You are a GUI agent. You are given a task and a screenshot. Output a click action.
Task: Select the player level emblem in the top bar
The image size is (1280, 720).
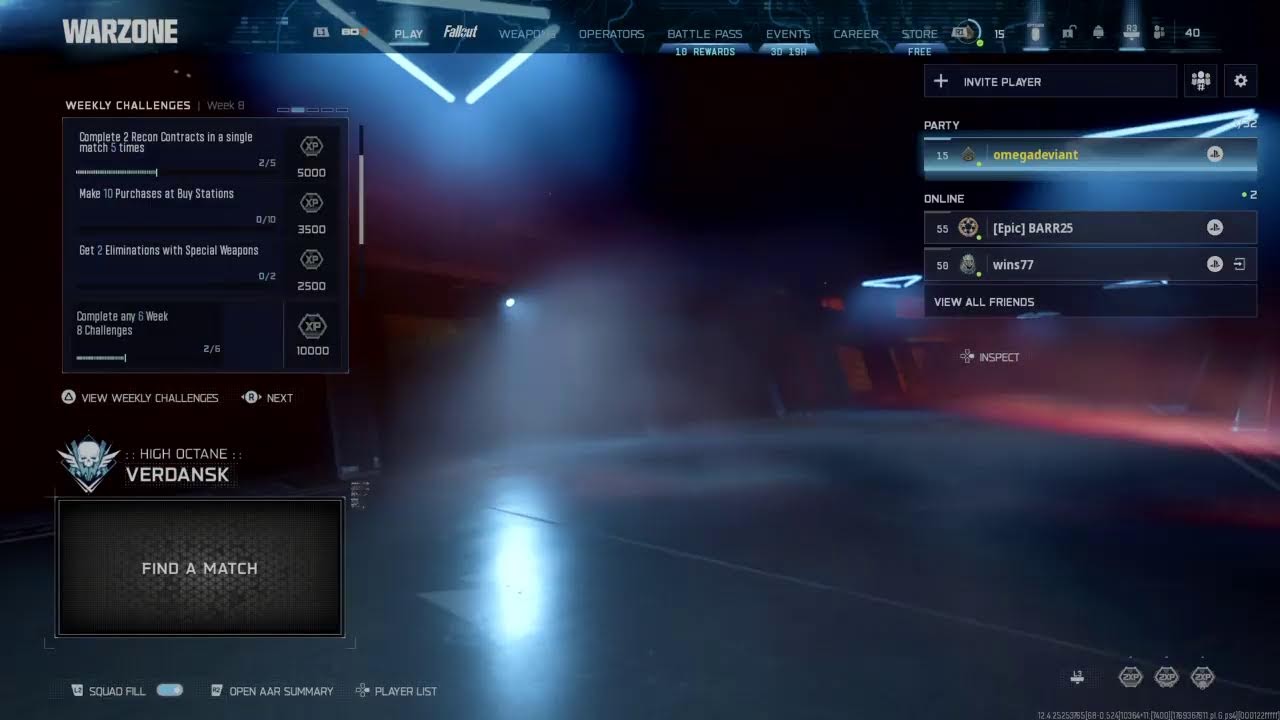point(967,32)
